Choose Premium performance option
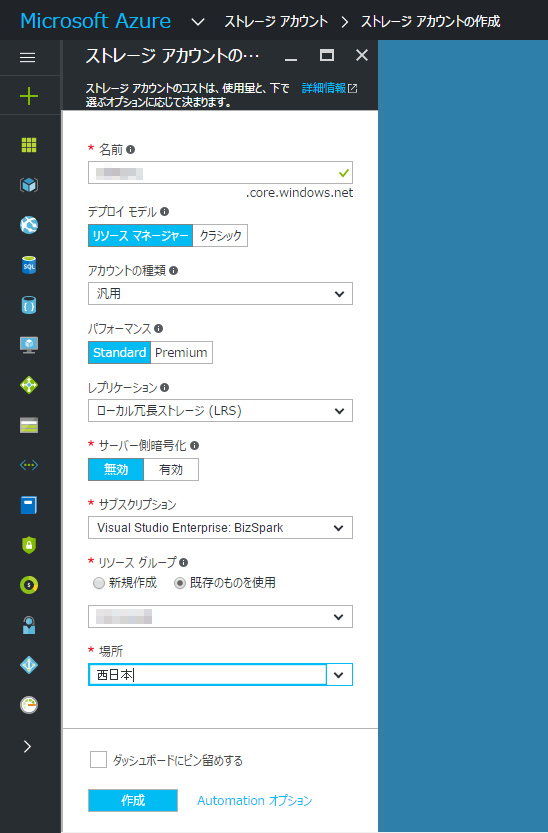The width and height of the screenshot is (548, 833). click(181, 353)
